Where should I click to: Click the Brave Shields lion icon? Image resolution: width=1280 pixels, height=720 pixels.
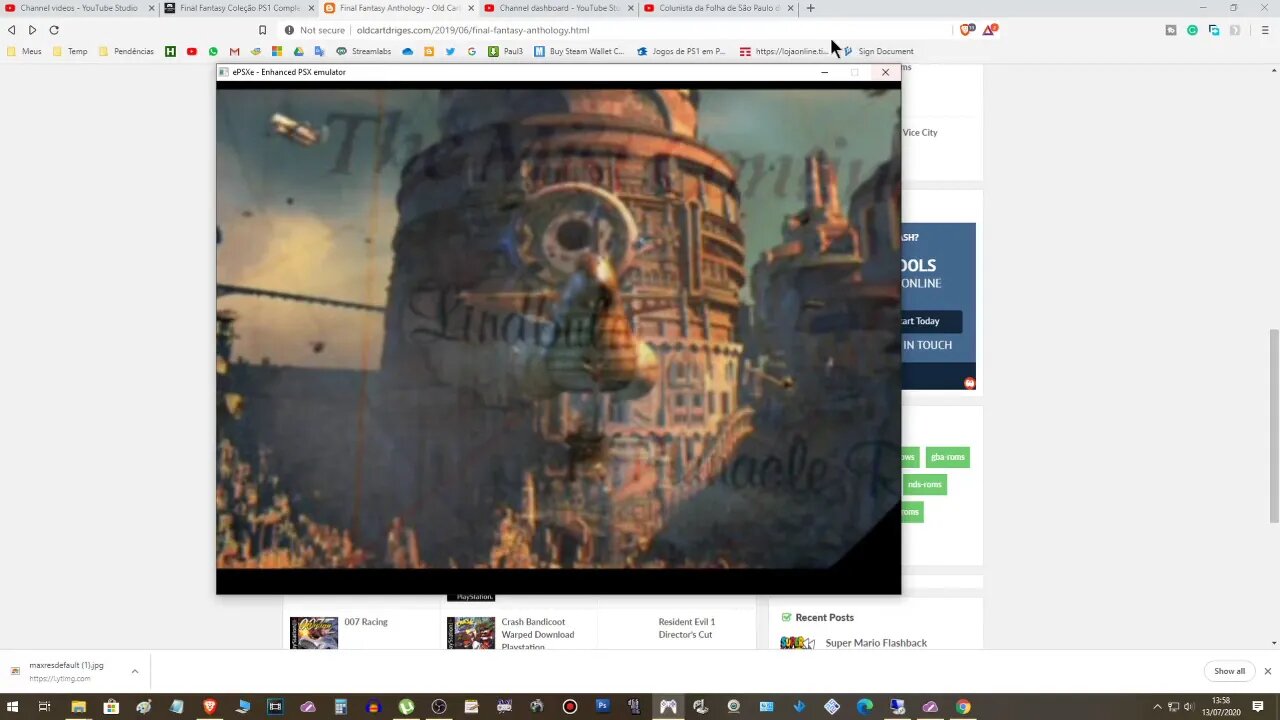tap(966, 30)
